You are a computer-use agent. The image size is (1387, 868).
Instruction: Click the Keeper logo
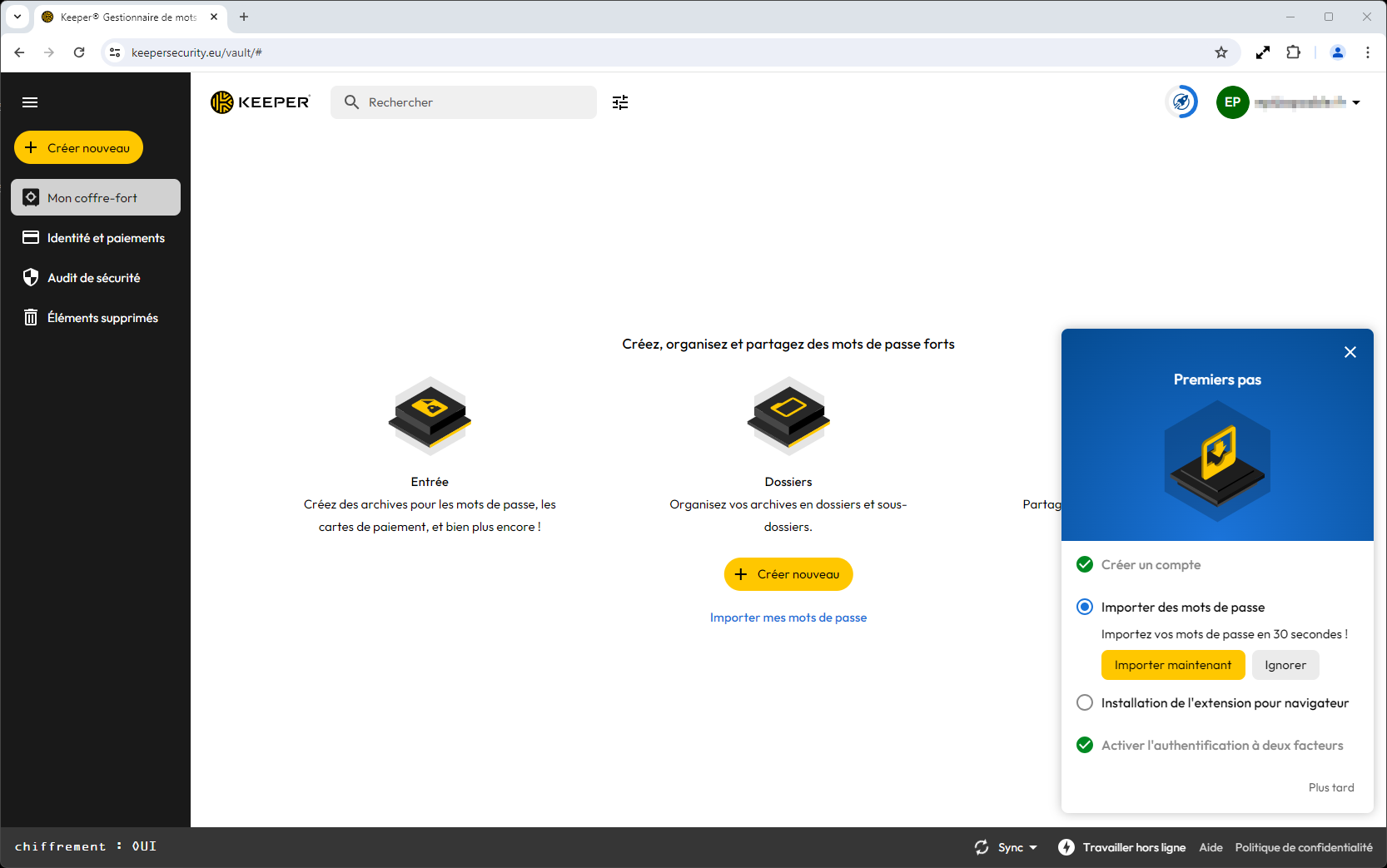pyautogui.click(x=261, y=102)
